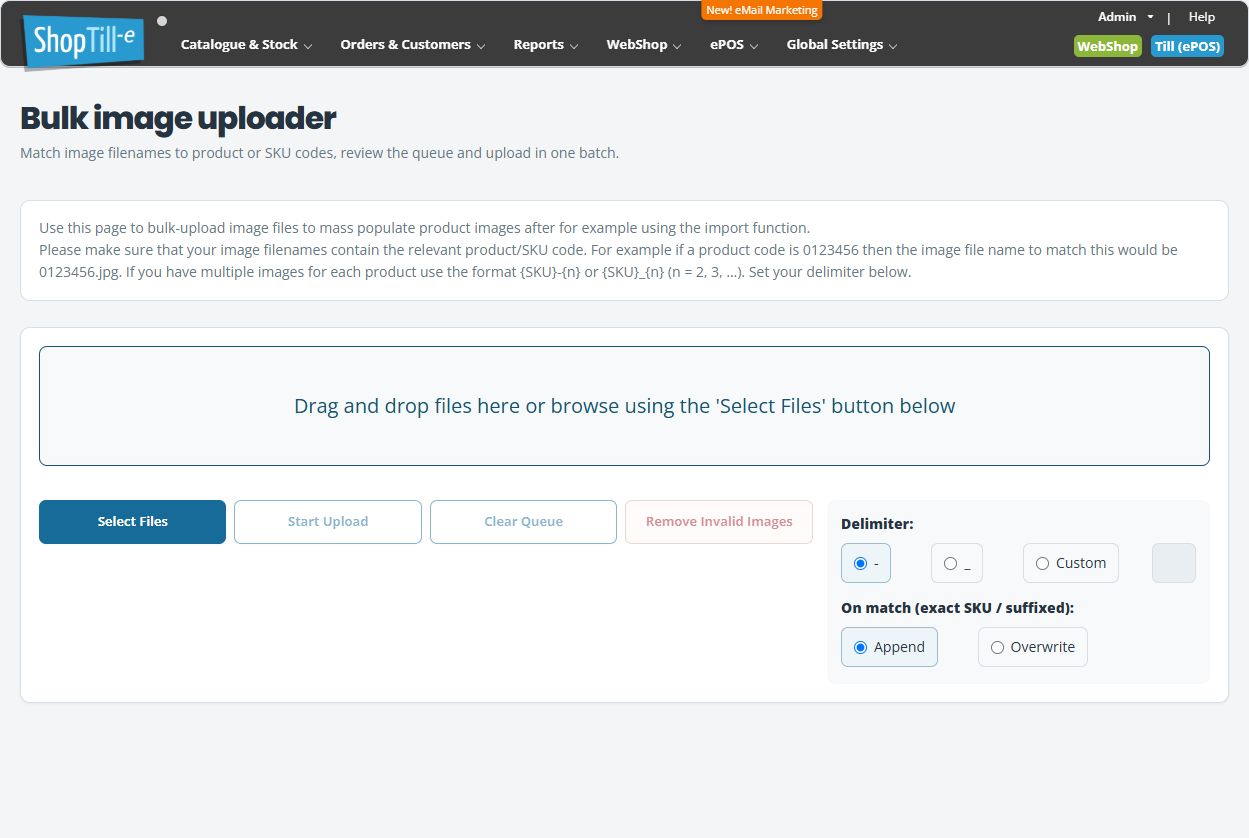Screen dimensions: 1249x838
Task: Click the custom delimiter input box
Action: (x=1174, y=563)
